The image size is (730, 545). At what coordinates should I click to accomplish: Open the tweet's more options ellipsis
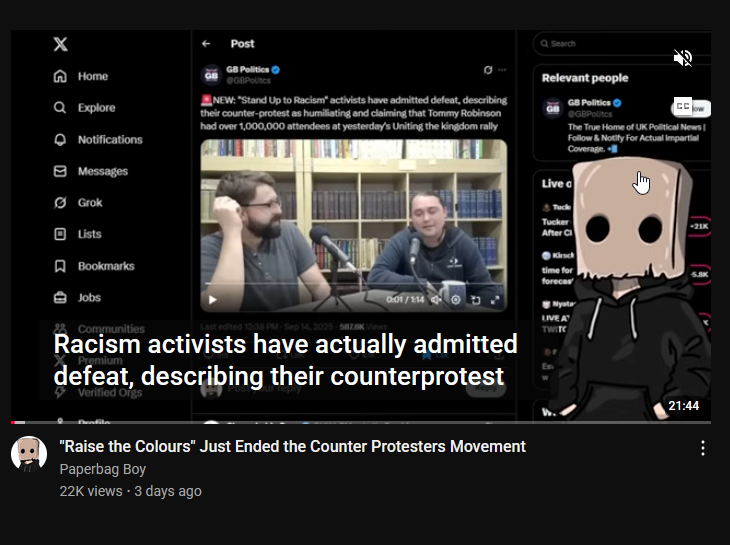coord(502,70)
